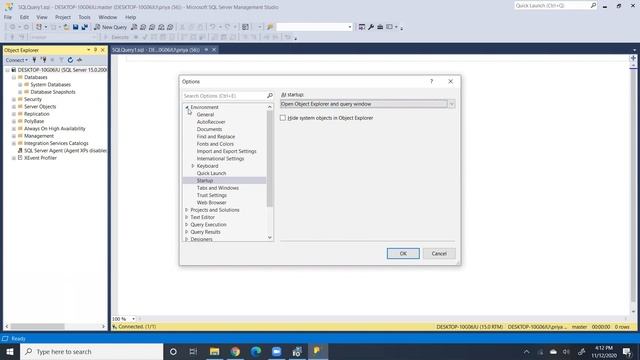Open the File menu

(x=8, y=17)
